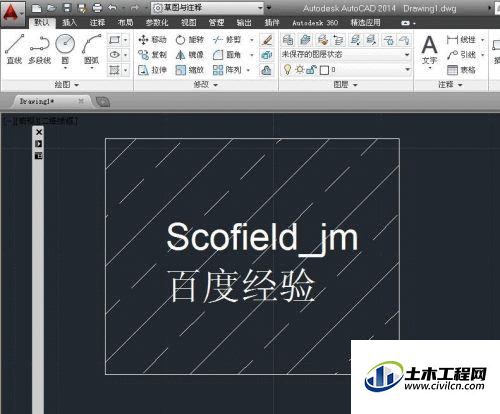Image resolution: width=500 pixels, height=414 pixels.
Task: Toggle the layer on/off lightbulb icon
Action: (287, 70)
